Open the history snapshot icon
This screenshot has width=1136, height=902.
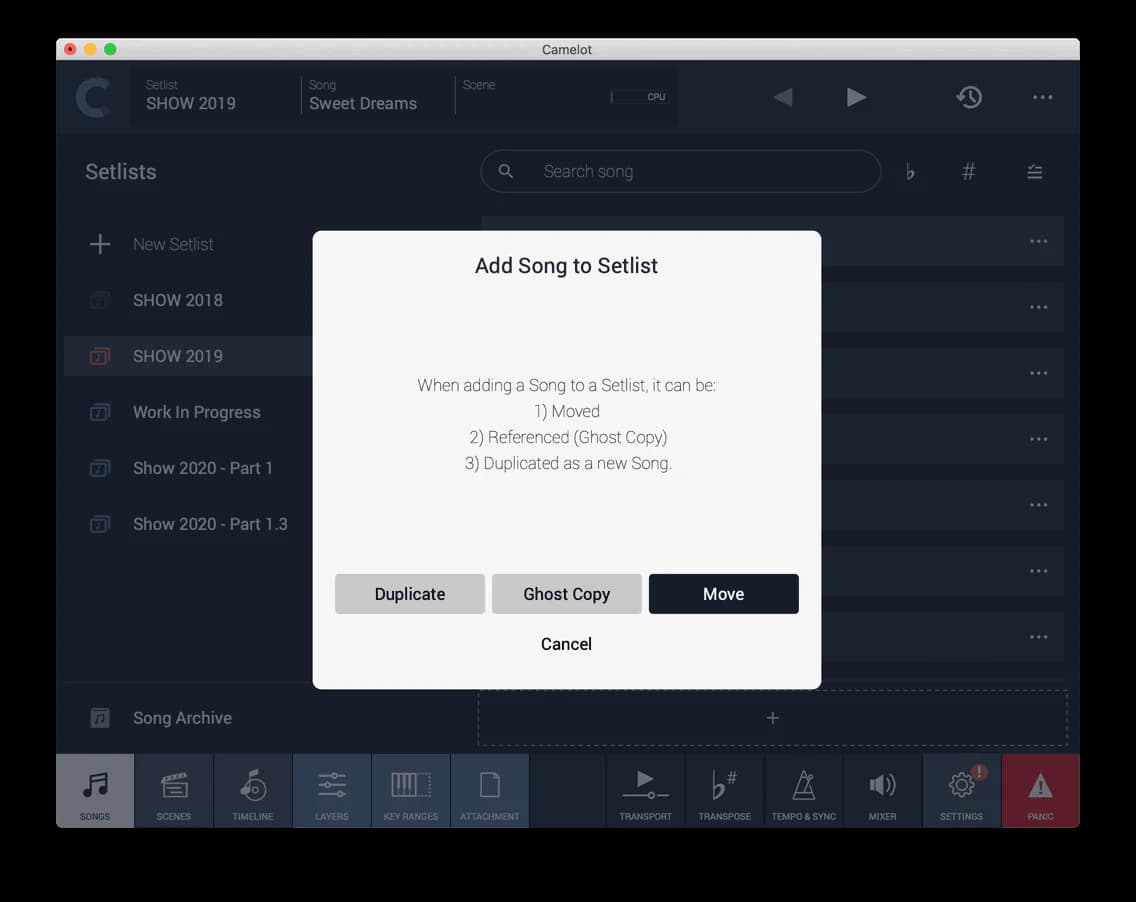click(x=969, y=97)
